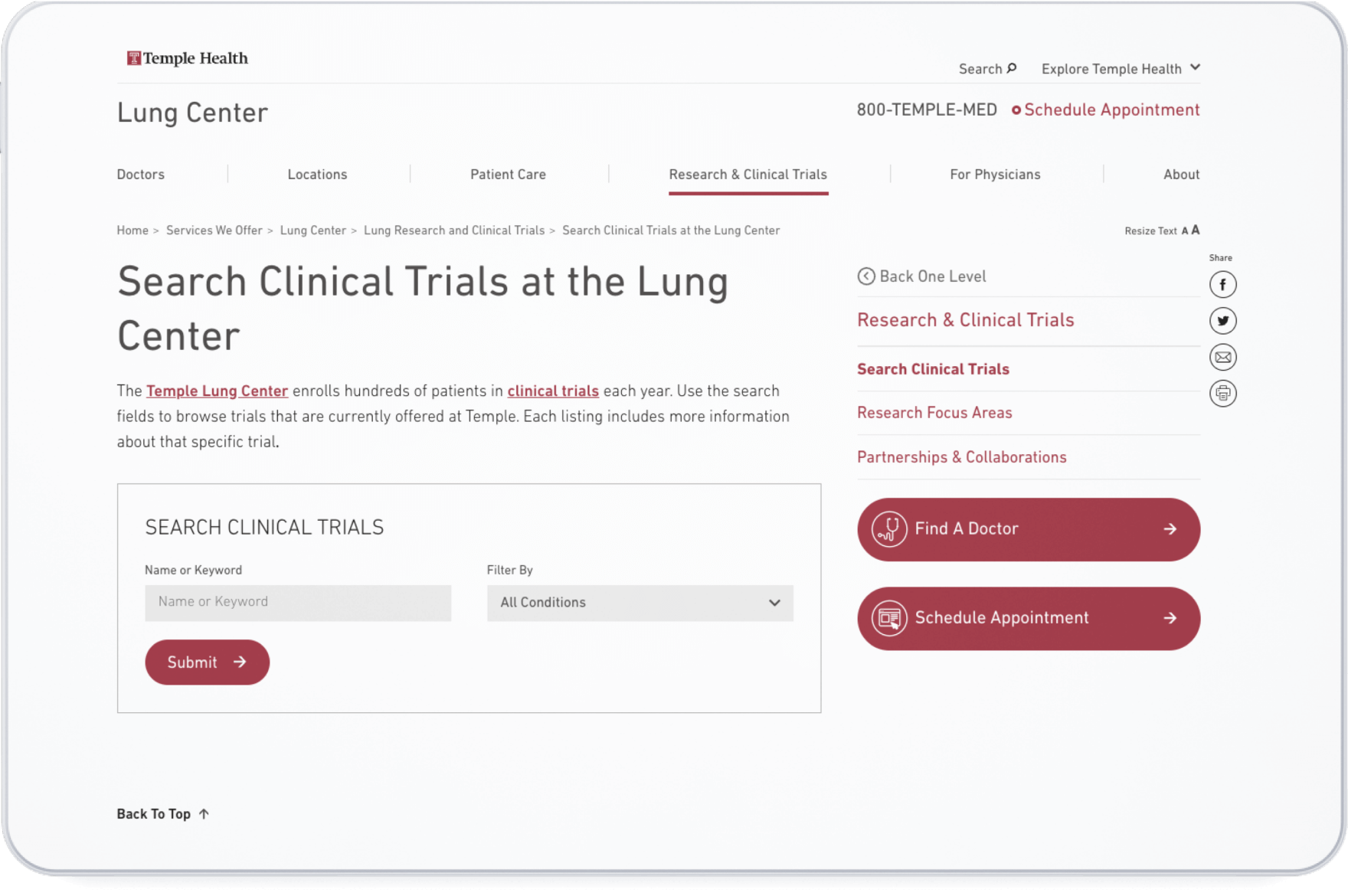Choose the smaller Resize Text A
This screenshot has height=896, width=1348.
1185,231
